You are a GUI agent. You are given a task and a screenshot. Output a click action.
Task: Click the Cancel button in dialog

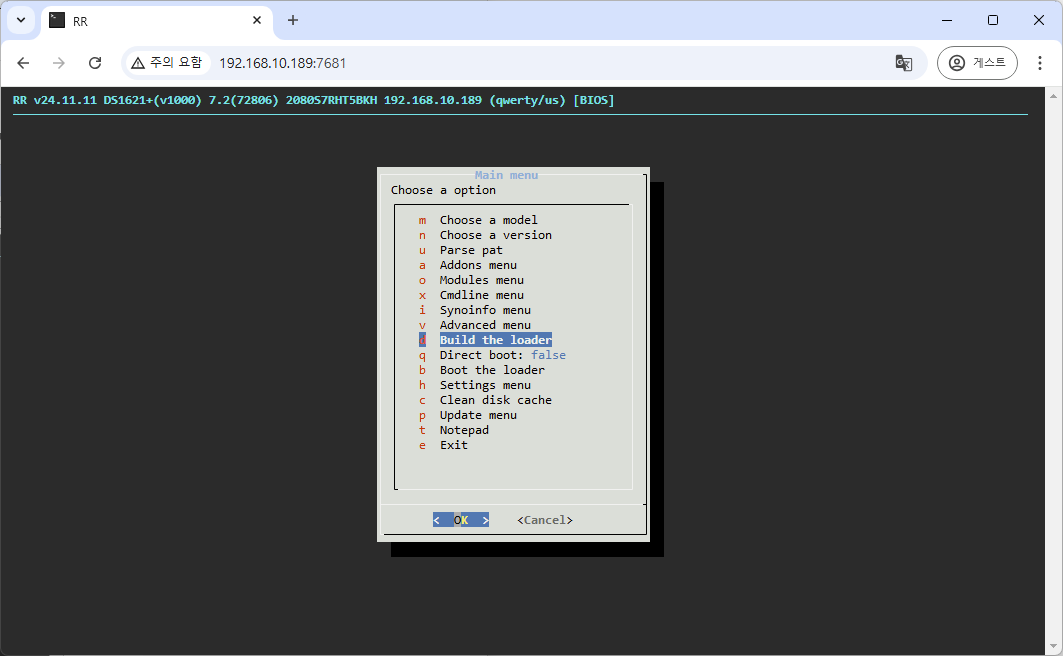click(545, 520)
